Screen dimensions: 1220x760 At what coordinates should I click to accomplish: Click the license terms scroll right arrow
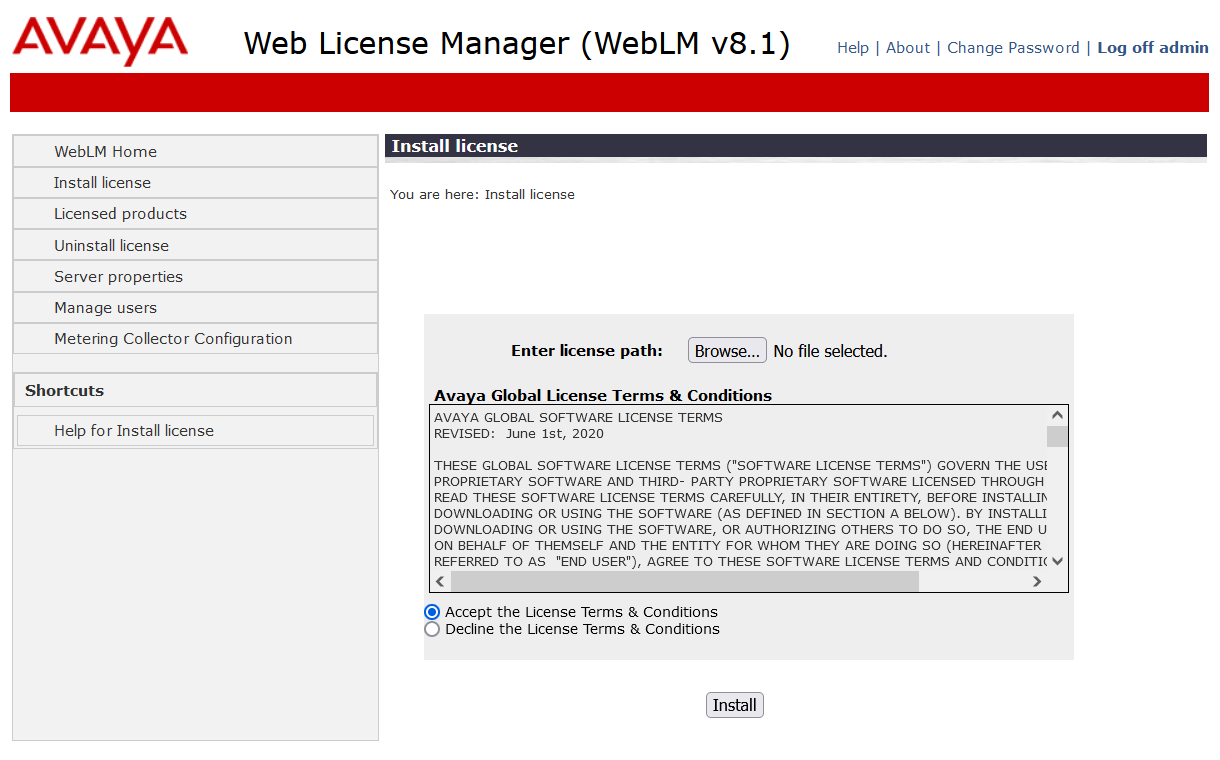point(1037,582)
